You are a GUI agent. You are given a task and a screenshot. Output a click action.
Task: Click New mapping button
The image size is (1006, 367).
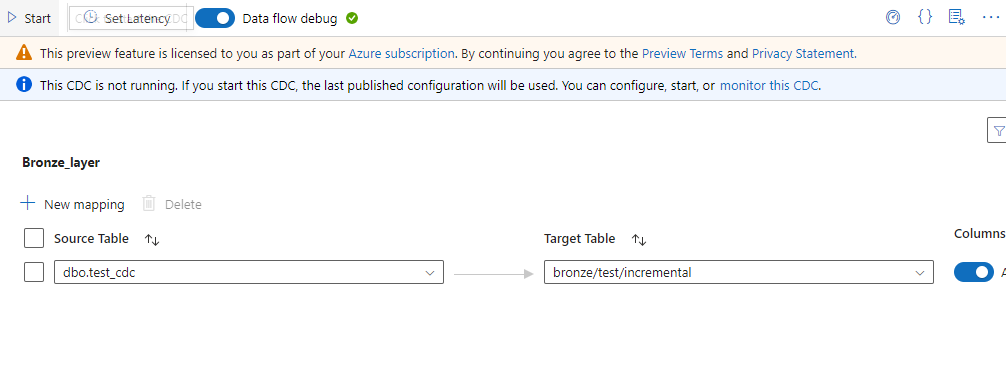(72, 204)
